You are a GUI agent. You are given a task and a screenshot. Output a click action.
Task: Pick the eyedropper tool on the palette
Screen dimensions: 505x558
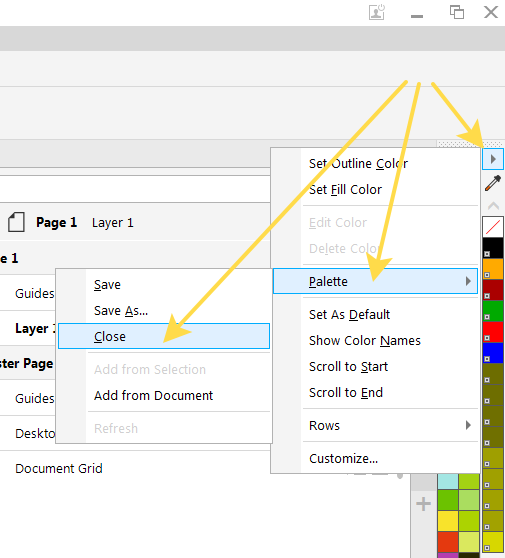[493, 183]
